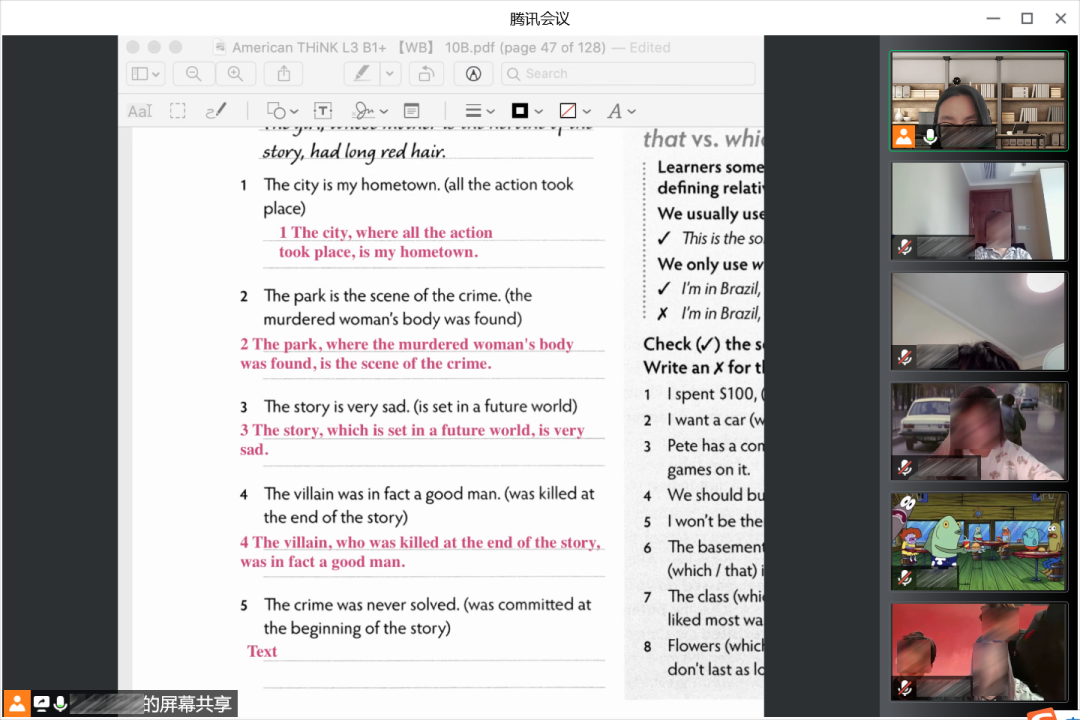Click the 'that vs. whi' section heading
Image resolution: width=1080 pixels, height=720 pixels.
tap(703, 139)
